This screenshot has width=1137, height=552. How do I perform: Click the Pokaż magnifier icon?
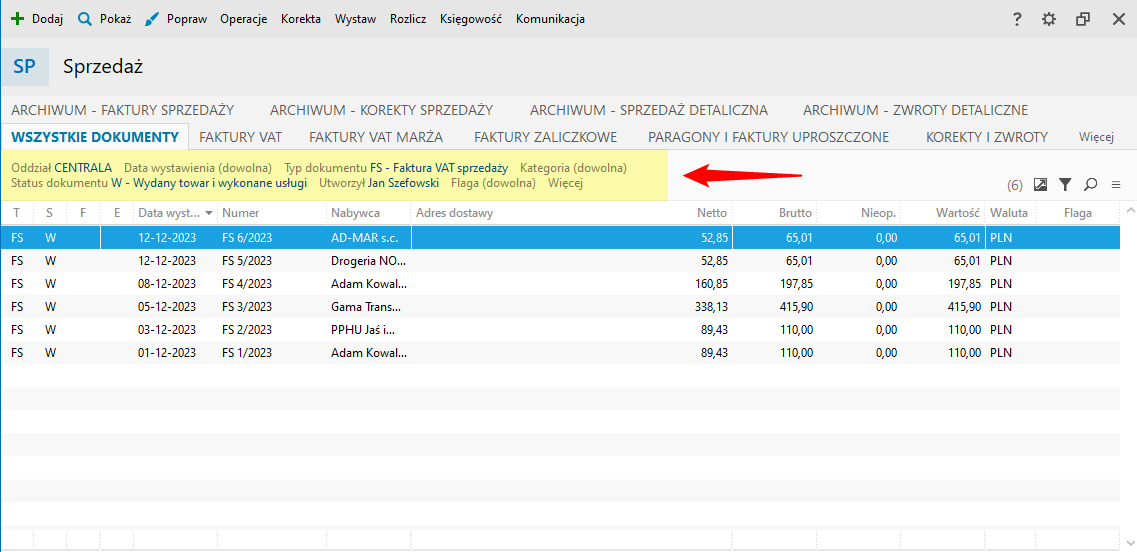coord(85,20)
